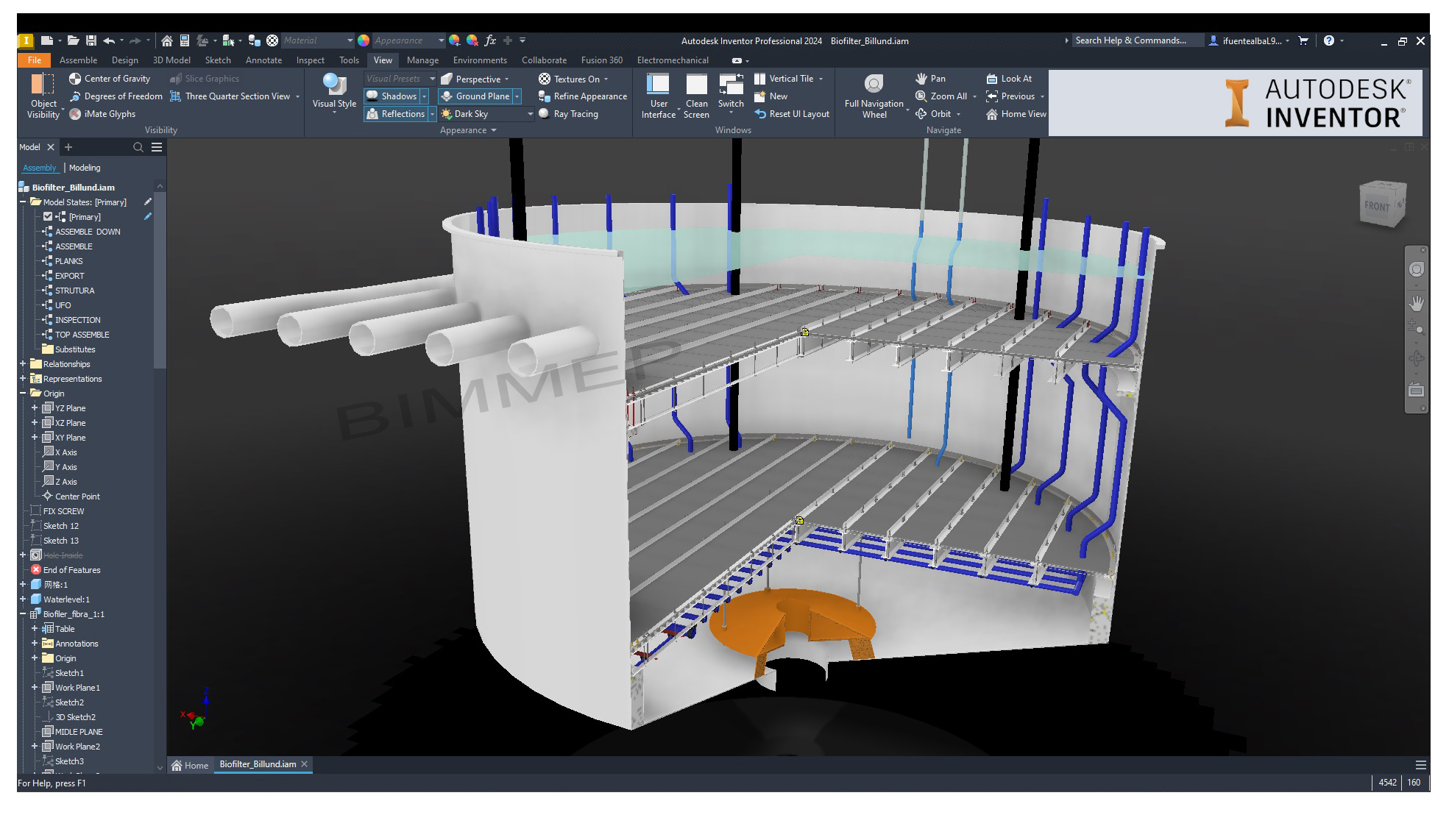Image resolution: width=1449 pixels, height=840 pixels.
Task: Click the Center of Gravity icon
Action: [75, 79]
